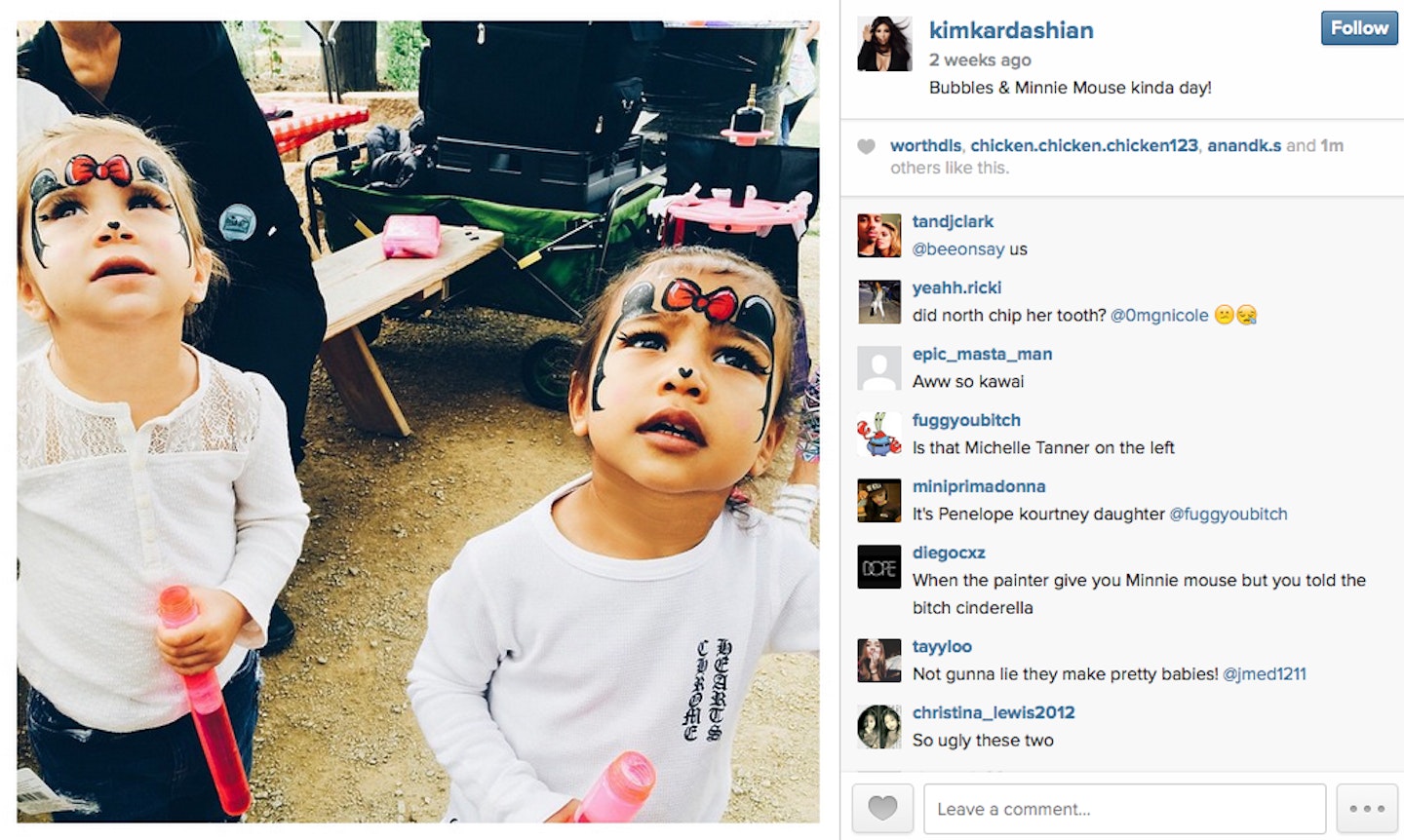The image size is (1404, 840).
Task: Open kimkardashian profile picture avatar
Action: point(884,43)
